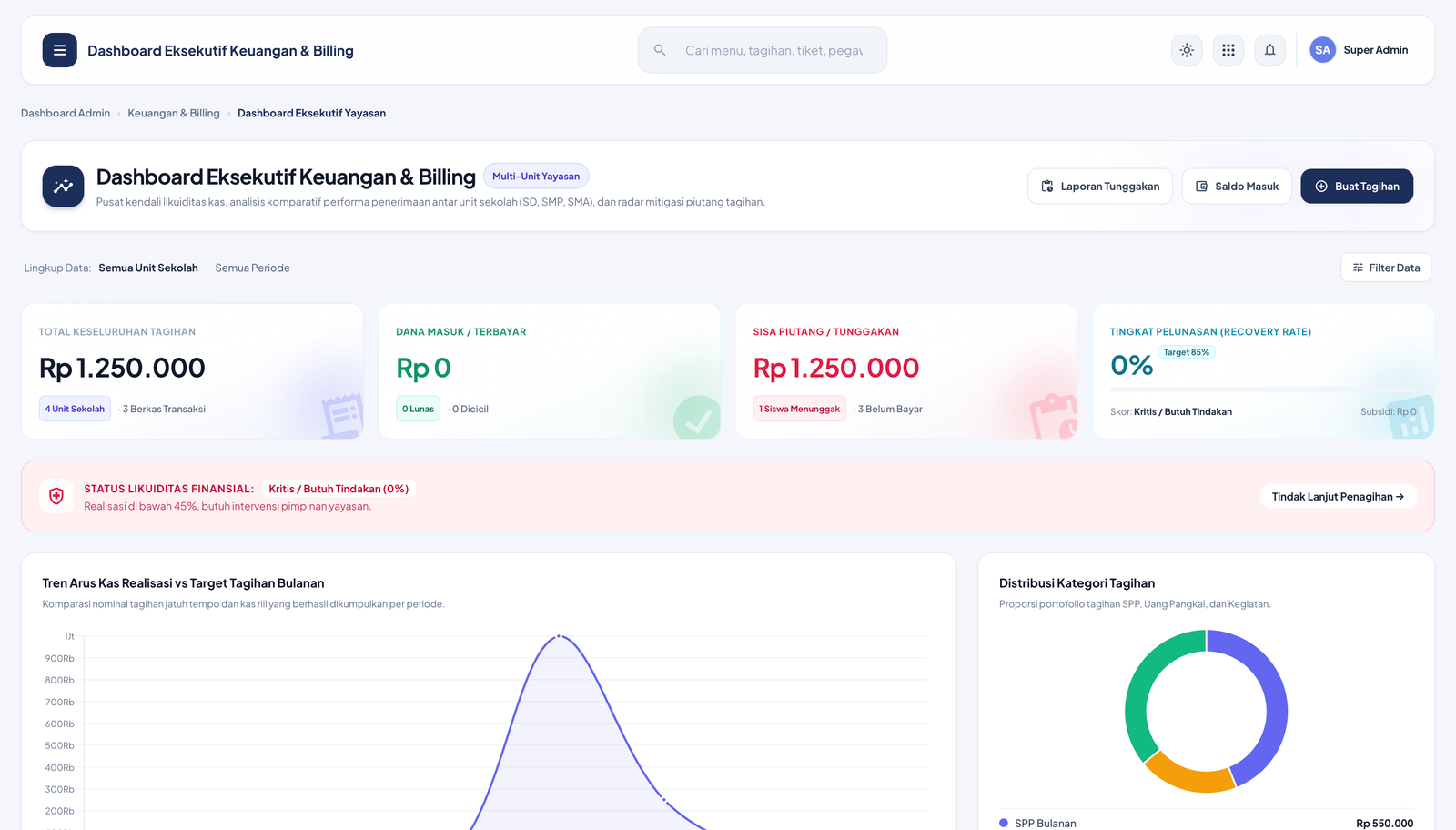Image resolution: width=1456 pixels, height=830 pixels.
Task: Click the search magnifier icon
Action: (x=660, y=50)
